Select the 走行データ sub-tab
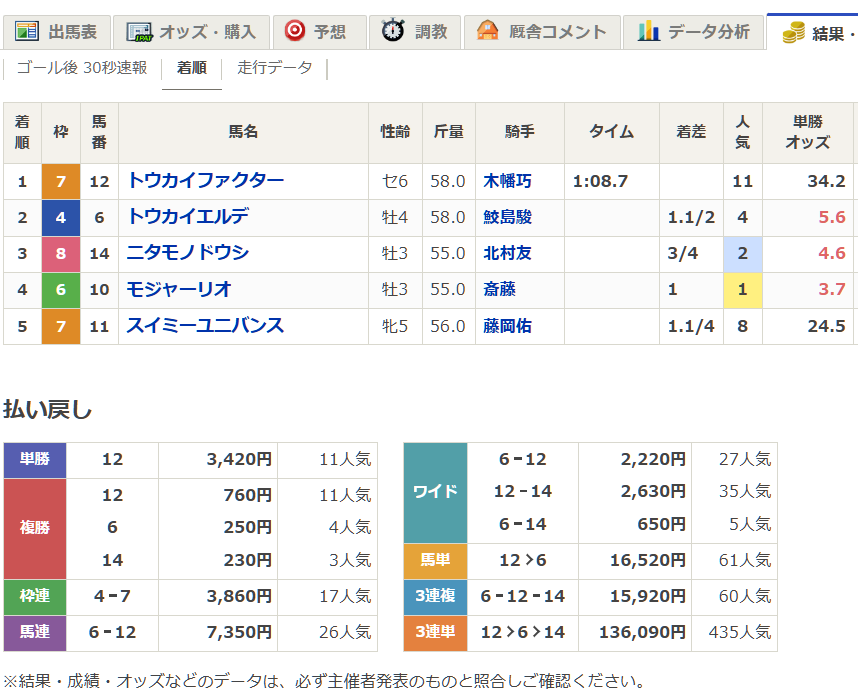 click(275, 68)
